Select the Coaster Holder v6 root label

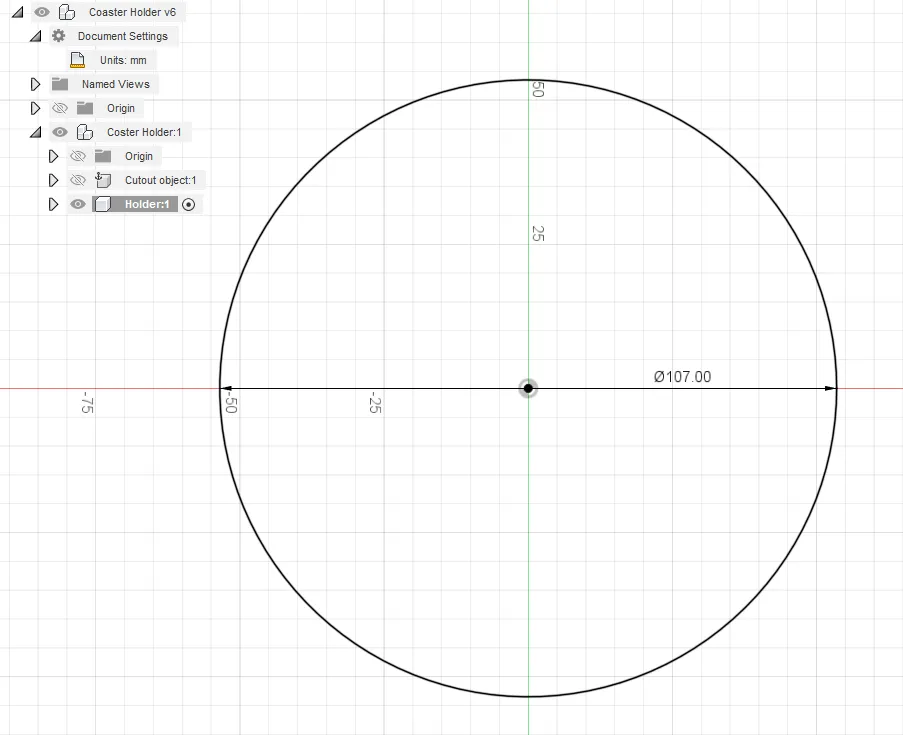[132, 12]
